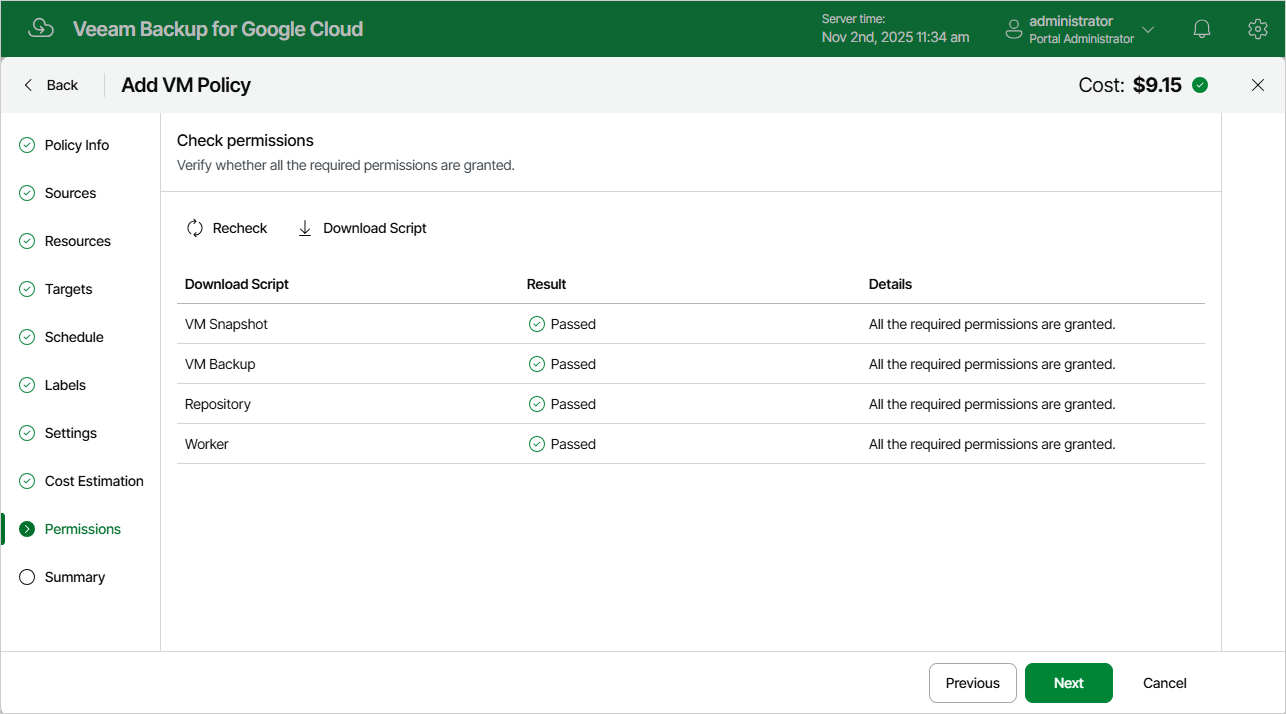Click the administrator user avatar icon
This screenshot has height=714, width=1286.
pyautogui.click(x=1014, y=29)
